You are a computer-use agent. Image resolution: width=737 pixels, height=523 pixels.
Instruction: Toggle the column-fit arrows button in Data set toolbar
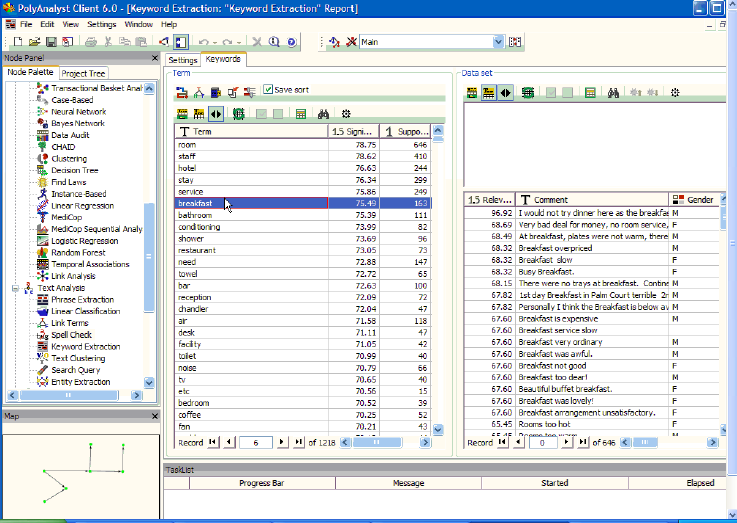(506, 92)
